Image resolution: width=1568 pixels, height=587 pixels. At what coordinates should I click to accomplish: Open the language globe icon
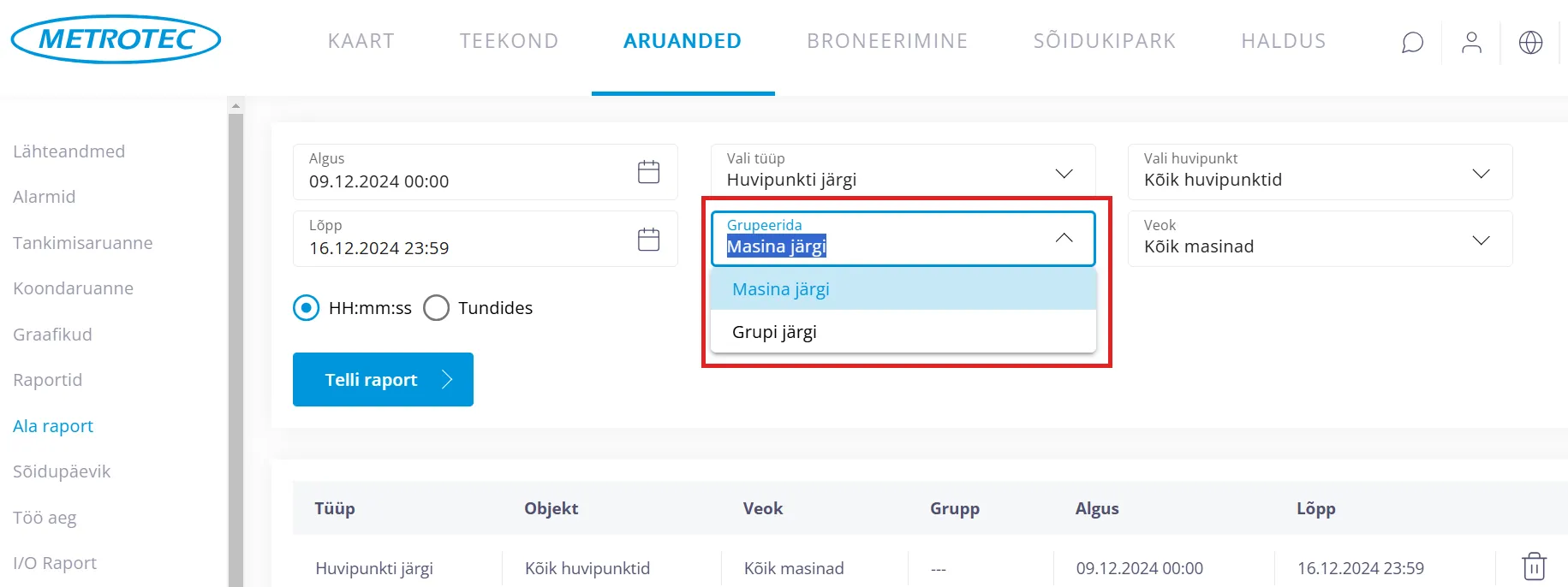click(x=1530, y=42)
